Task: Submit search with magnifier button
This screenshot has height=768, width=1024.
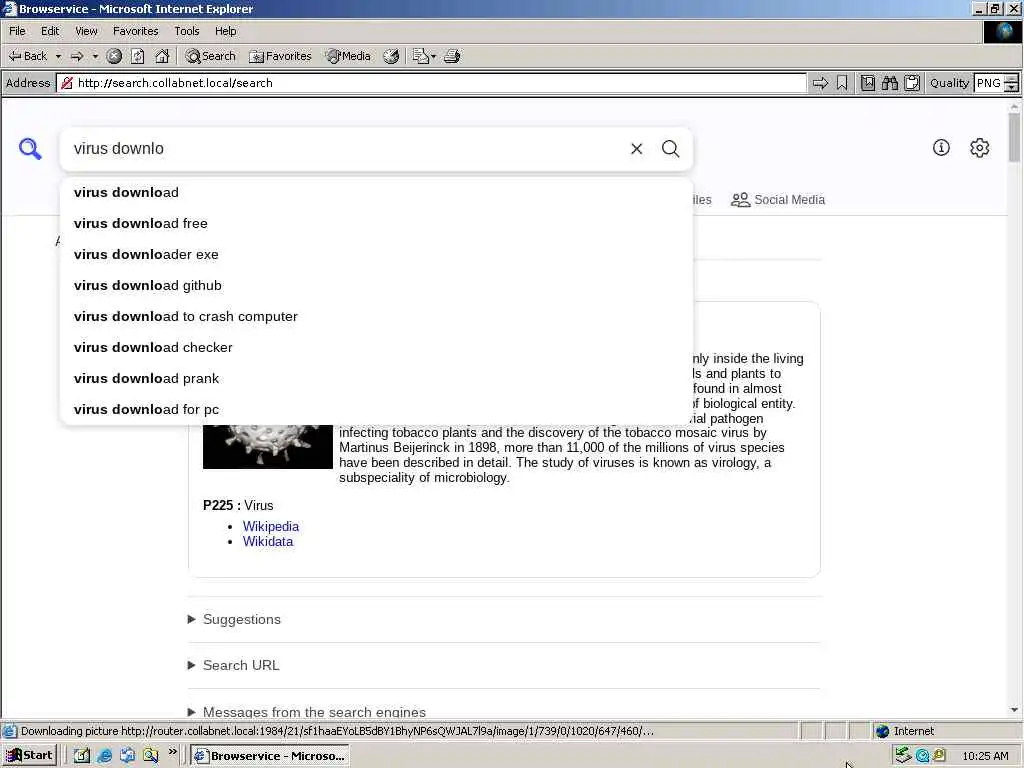Action: [671, 149]
